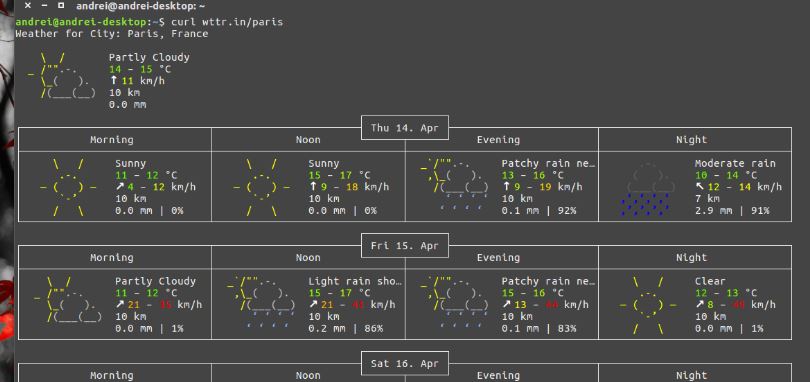Select Thursday noon precipitation '0.0 mm | 0%'
This screenshot has height=382, width=810.
342,211
